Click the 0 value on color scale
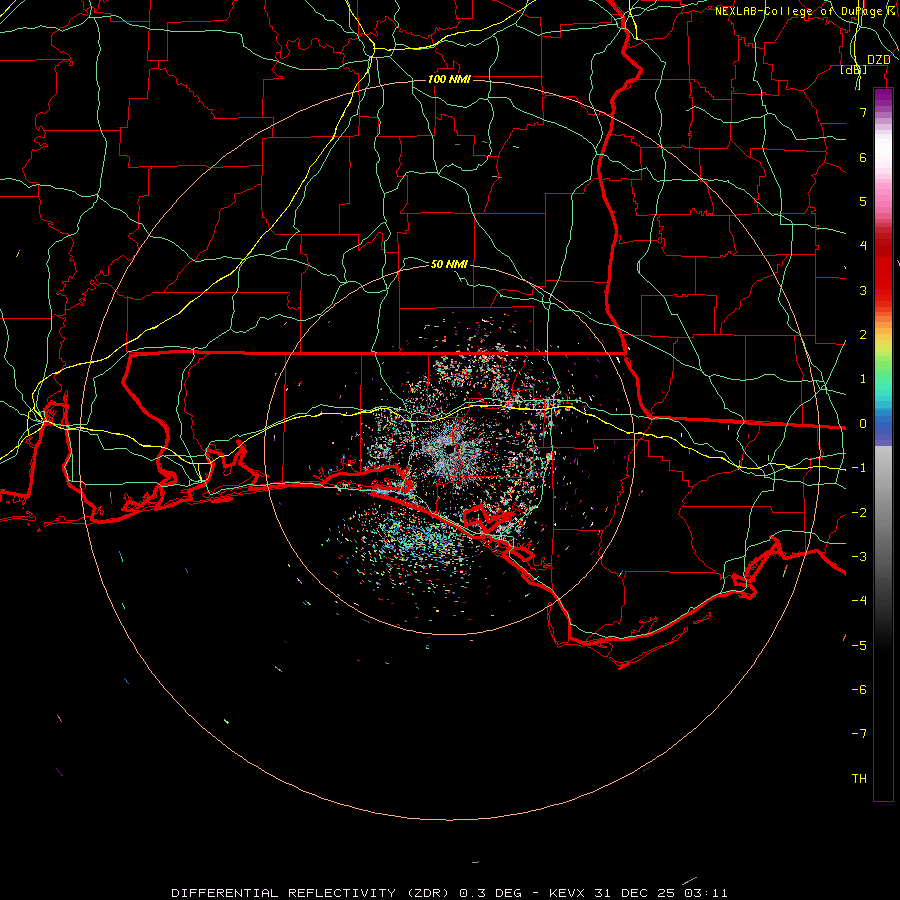 pos(863,424)
